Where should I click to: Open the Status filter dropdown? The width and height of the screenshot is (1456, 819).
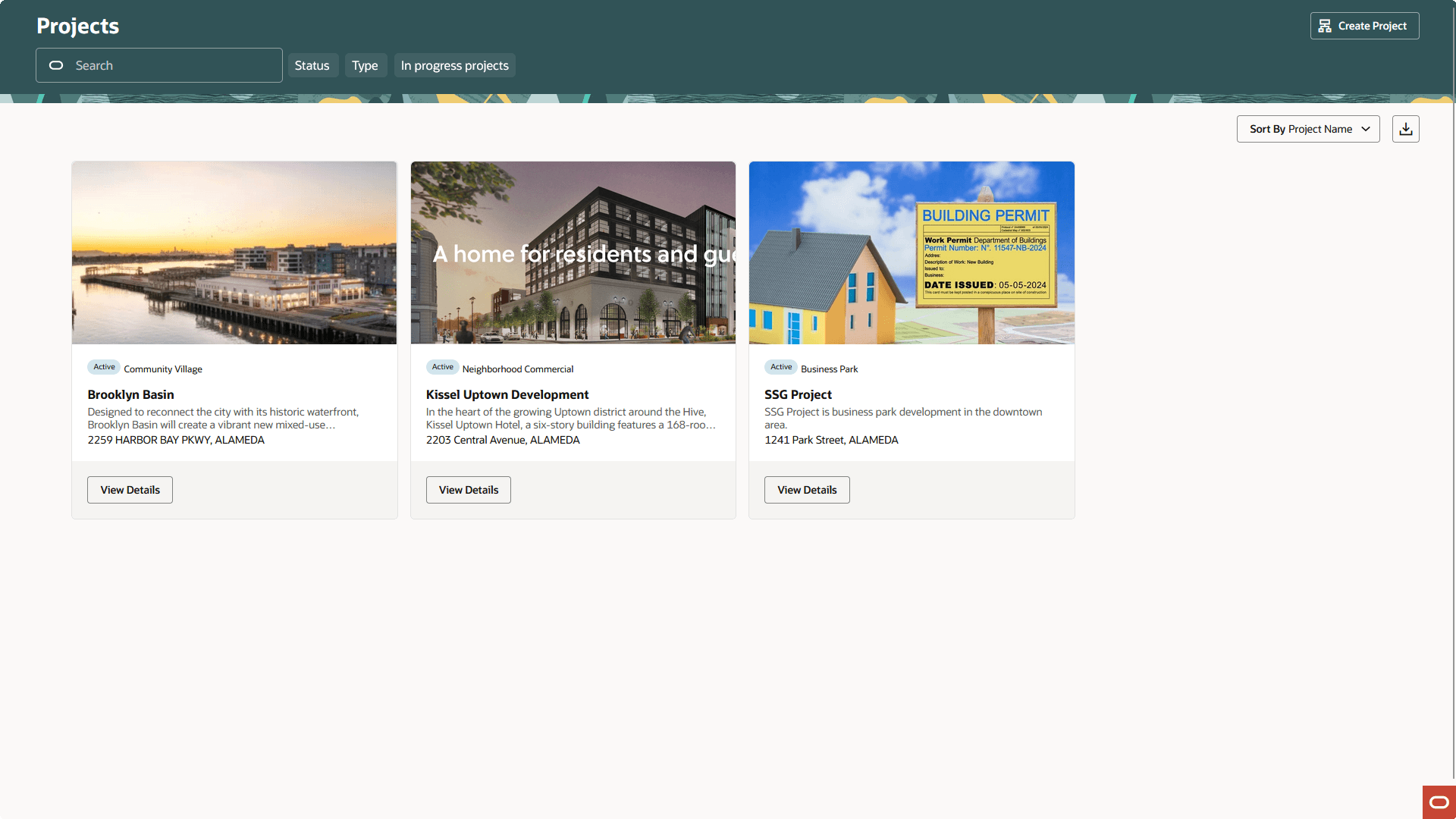[x=312, y=65]
